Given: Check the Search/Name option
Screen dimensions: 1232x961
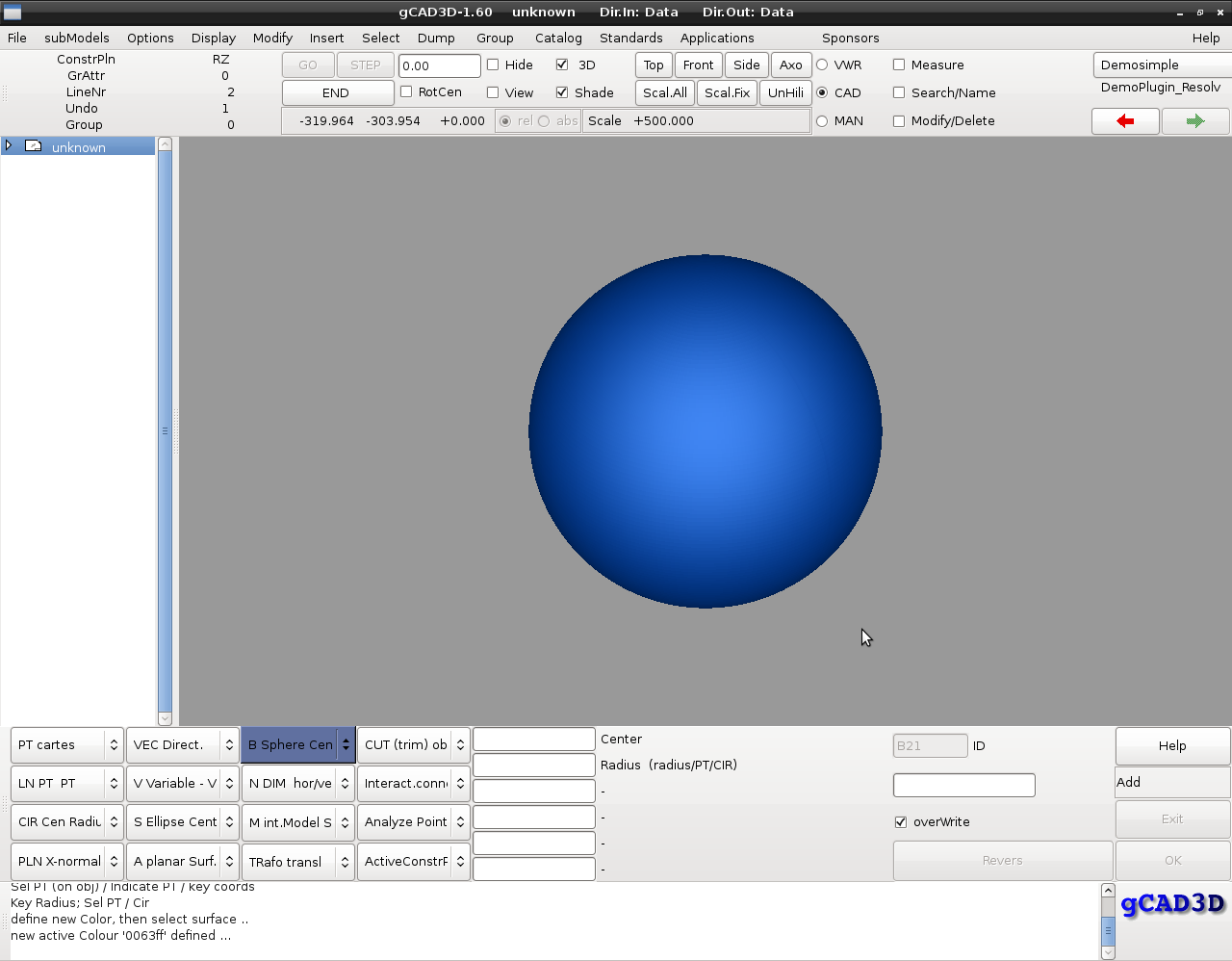Looking at the screenshot, I should [899, 92].
